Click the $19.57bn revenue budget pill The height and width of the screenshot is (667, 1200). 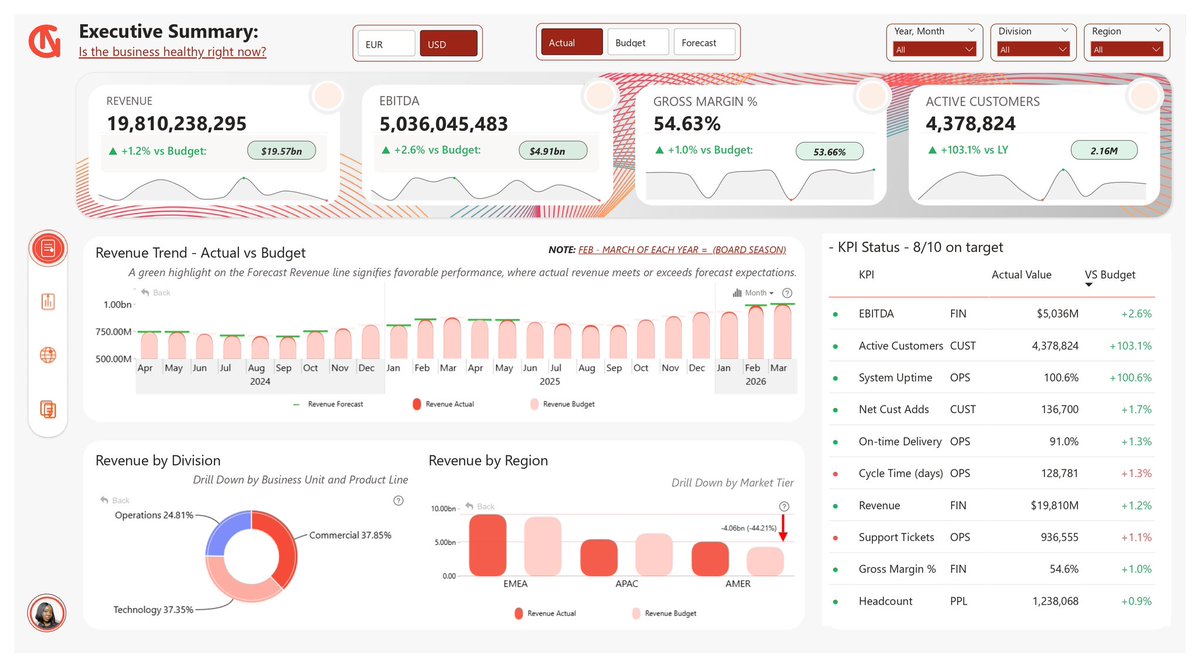pos(281,151)
